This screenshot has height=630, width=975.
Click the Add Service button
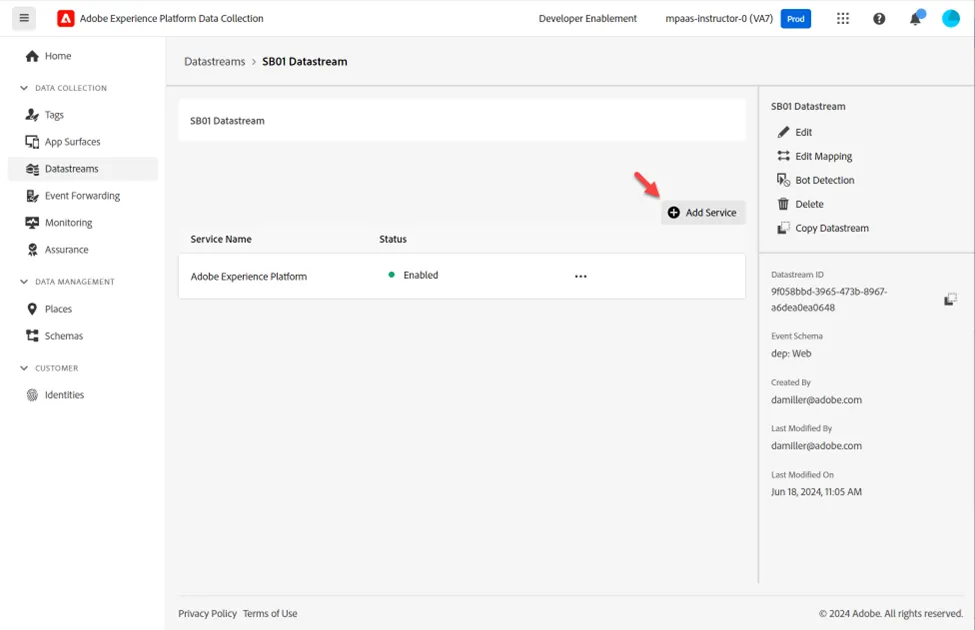click(703, 213)
